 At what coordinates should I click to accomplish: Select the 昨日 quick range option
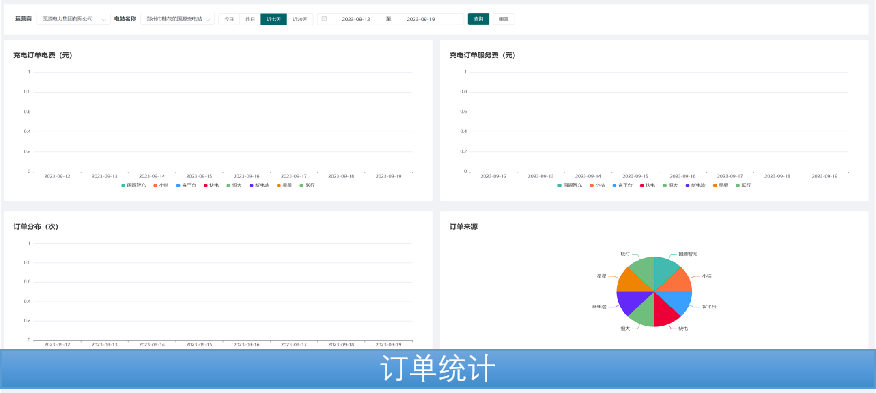point(250,19)
